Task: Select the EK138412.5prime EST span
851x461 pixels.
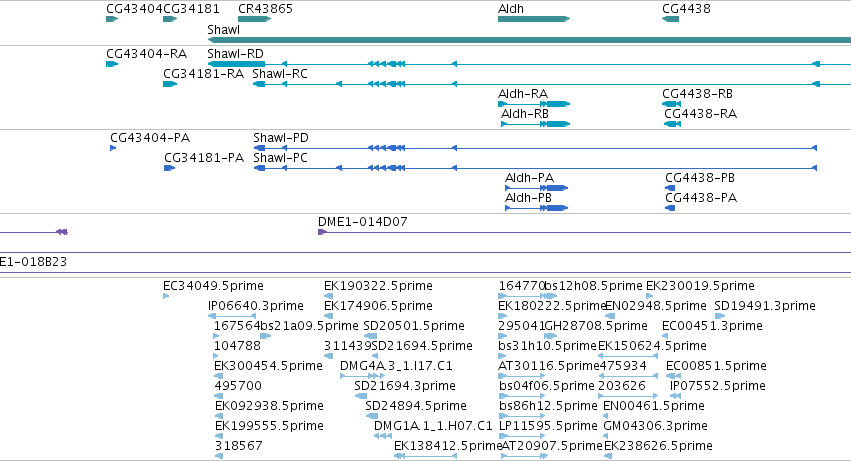Action: point(426,456)
